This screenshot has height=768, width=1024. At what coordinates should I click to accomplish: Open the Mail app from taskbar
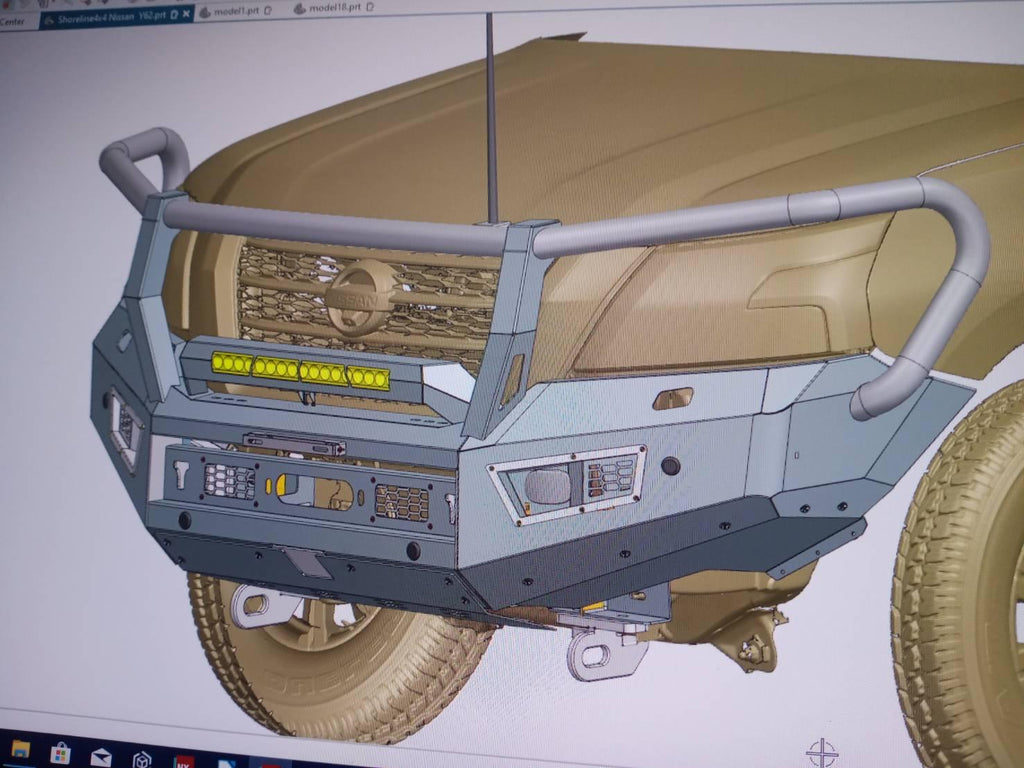pos(101,758)
